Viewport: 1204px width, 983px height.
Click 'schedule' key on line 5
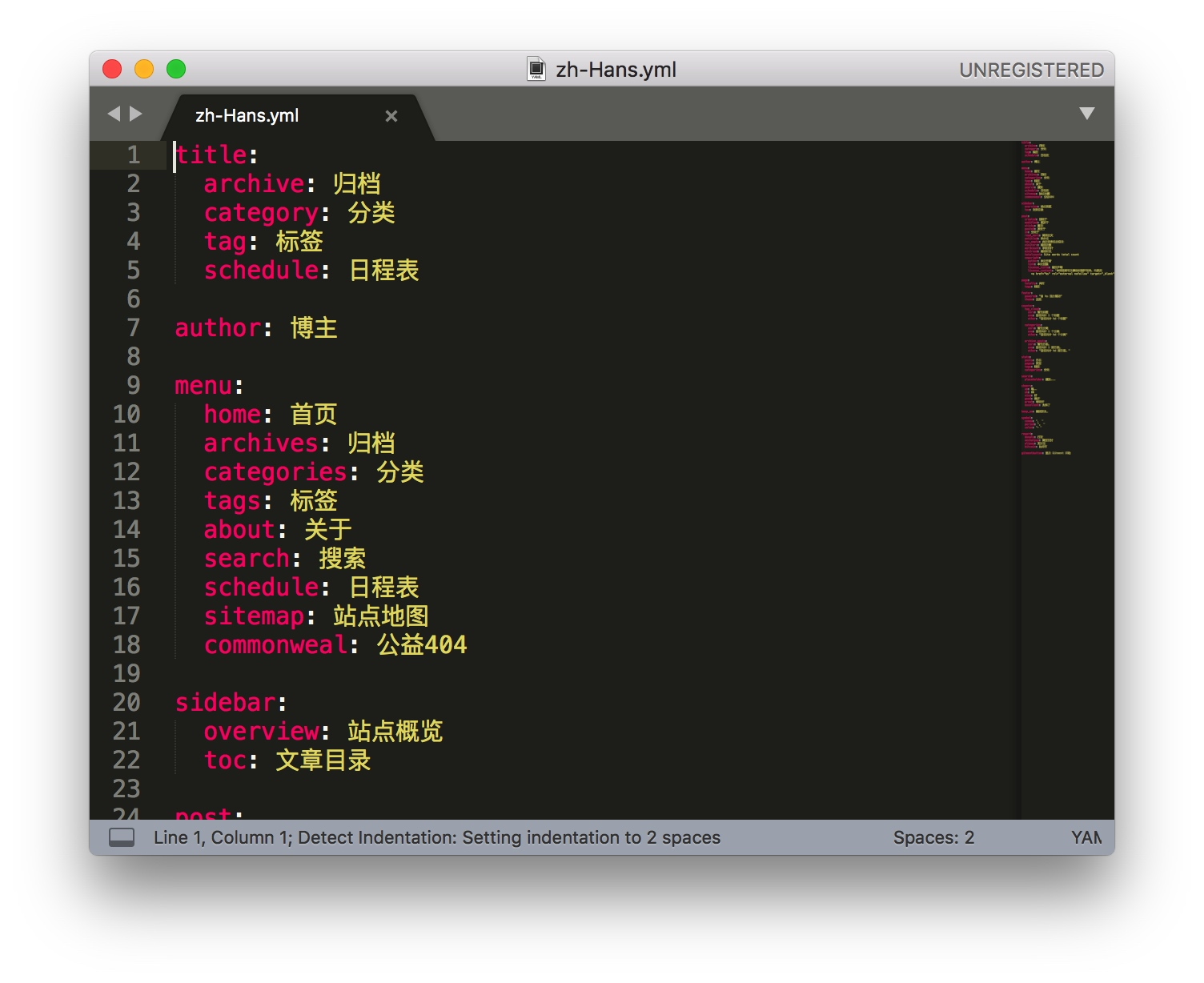point(261,270)
